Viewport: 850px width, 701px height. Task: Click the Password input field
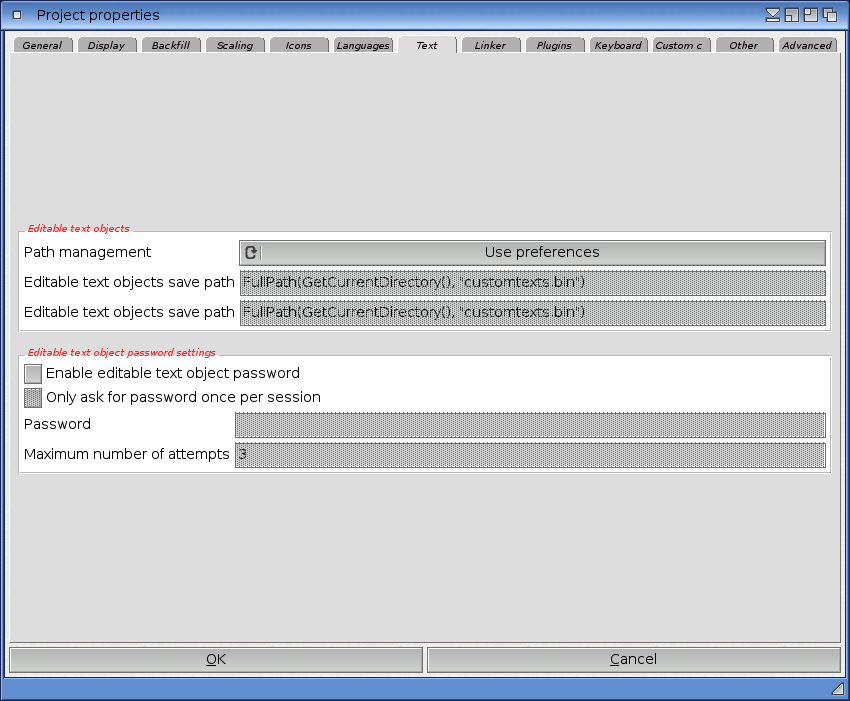coord(530,426)
